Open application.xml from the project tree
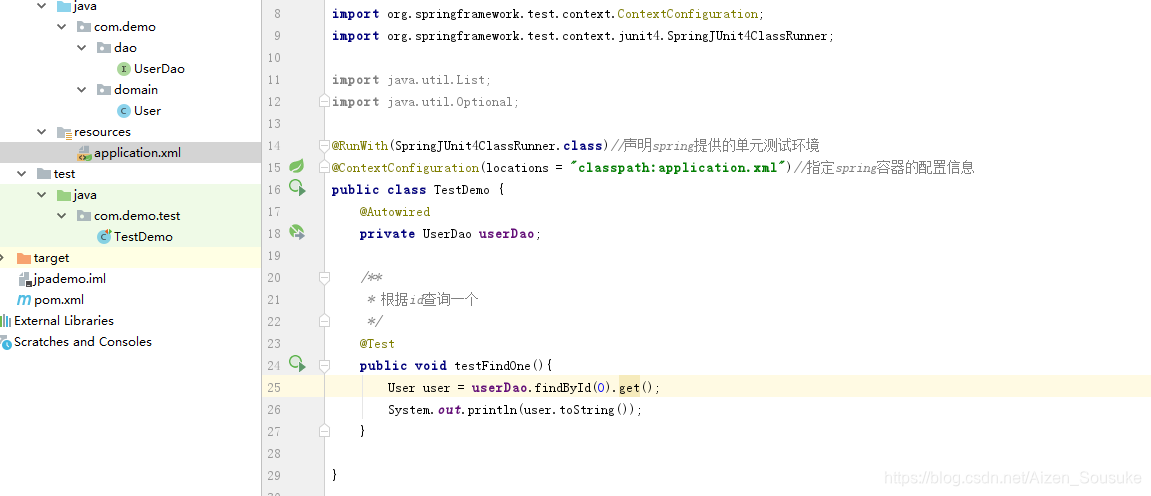This screenshot has width=1151, height=496. tap(137, 153)
